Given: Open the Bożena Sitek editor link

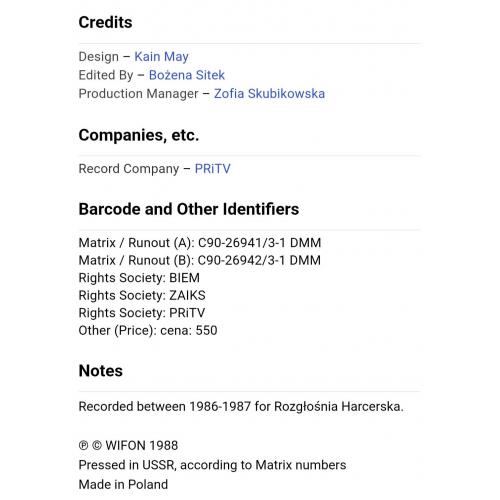Looking at the screenshot, I should pyautogui.click(x=187, y=75).
